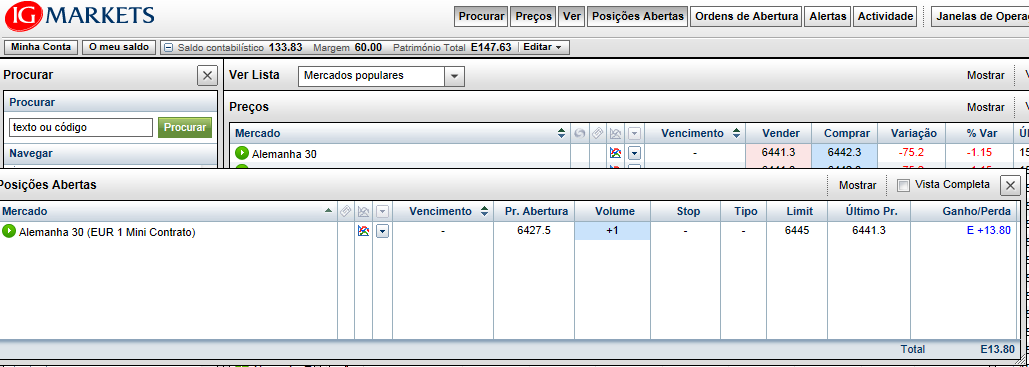
Task: Open the Preços toolbar tab
Action: coord(534,16)
